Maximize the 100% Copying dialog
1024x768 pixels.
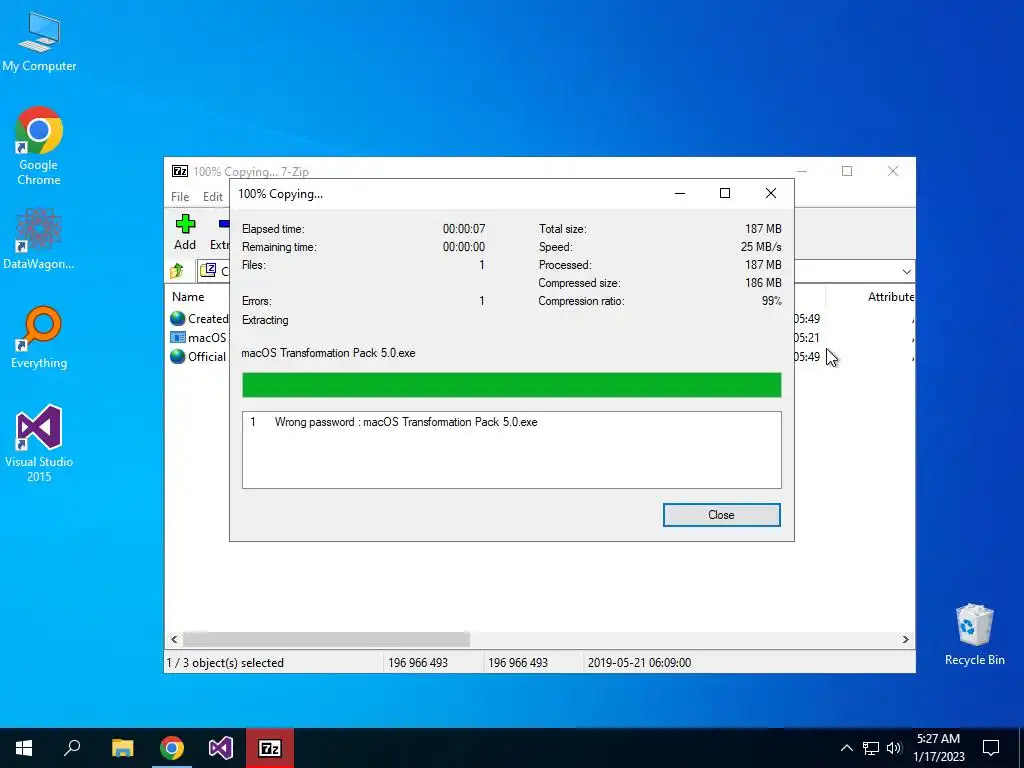point(724,193)
